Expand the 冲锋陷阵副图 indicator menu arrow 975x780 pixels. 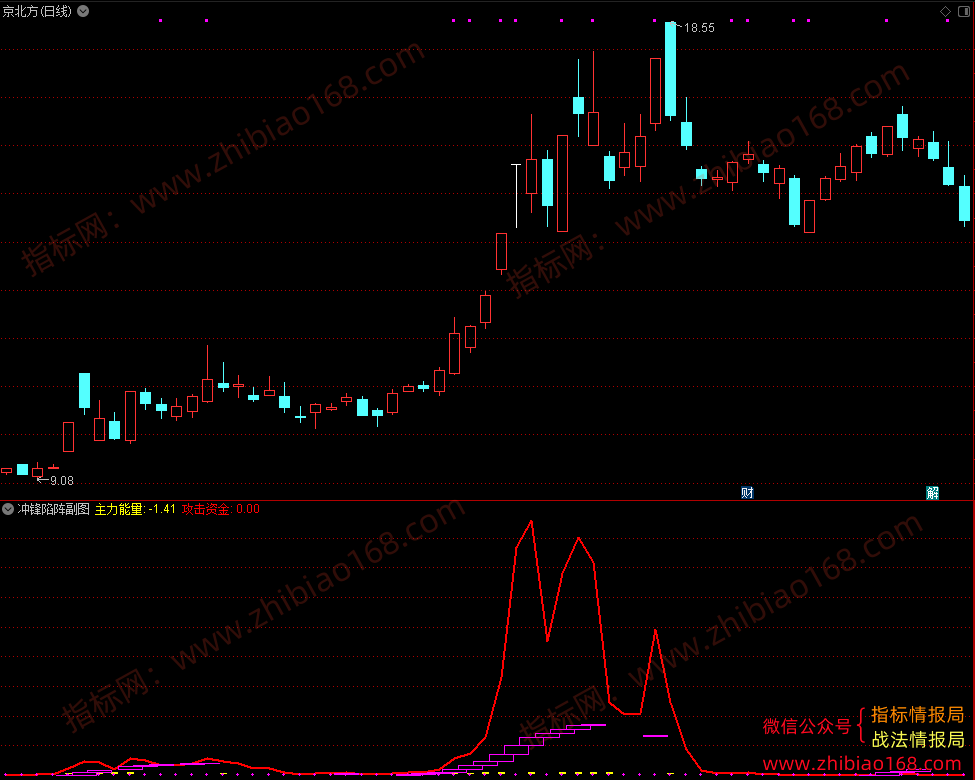pyautogui.click(x=8, y=509)
